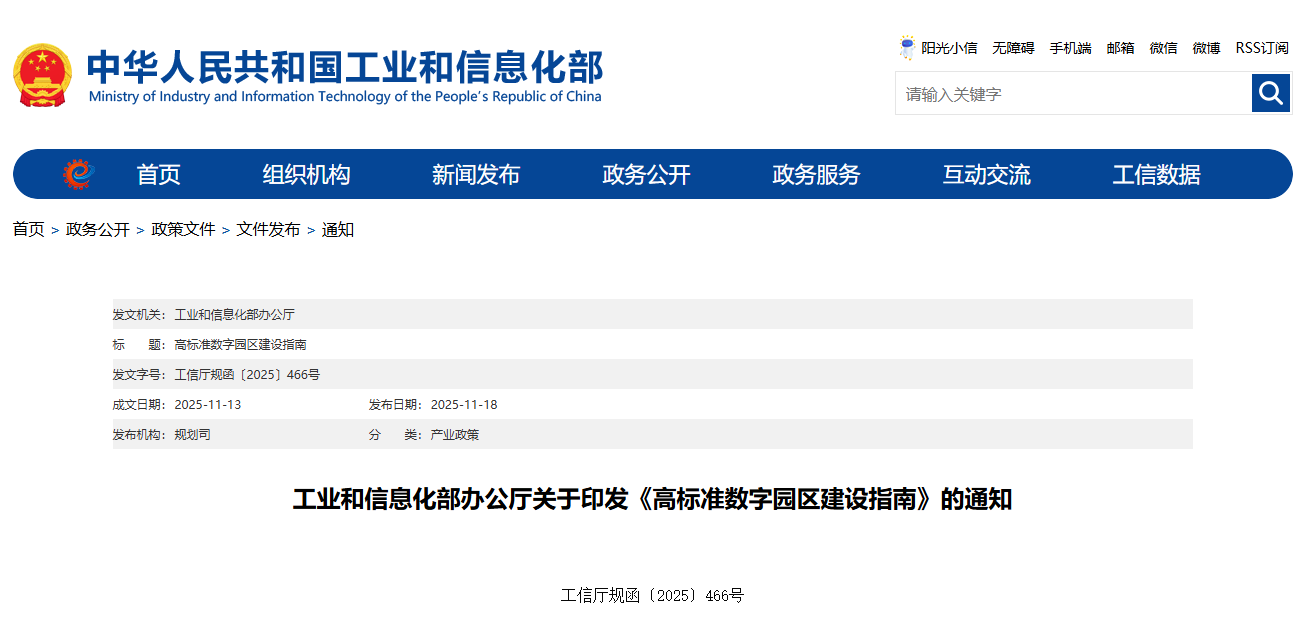
Task: Click the magnifier search button
Action: point(1271,93)
